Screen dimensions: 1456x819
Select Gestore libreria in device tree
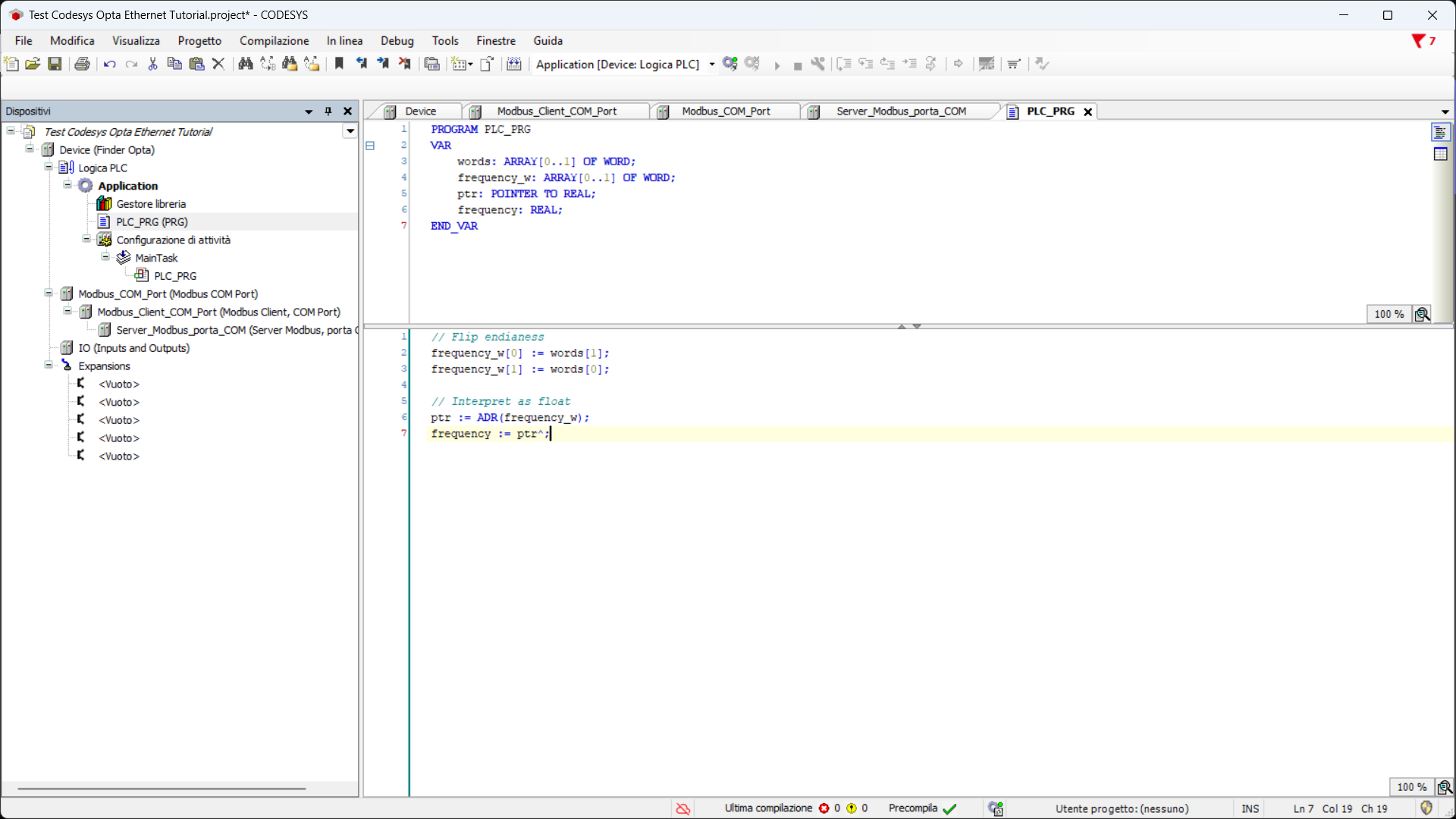point(150,204)
